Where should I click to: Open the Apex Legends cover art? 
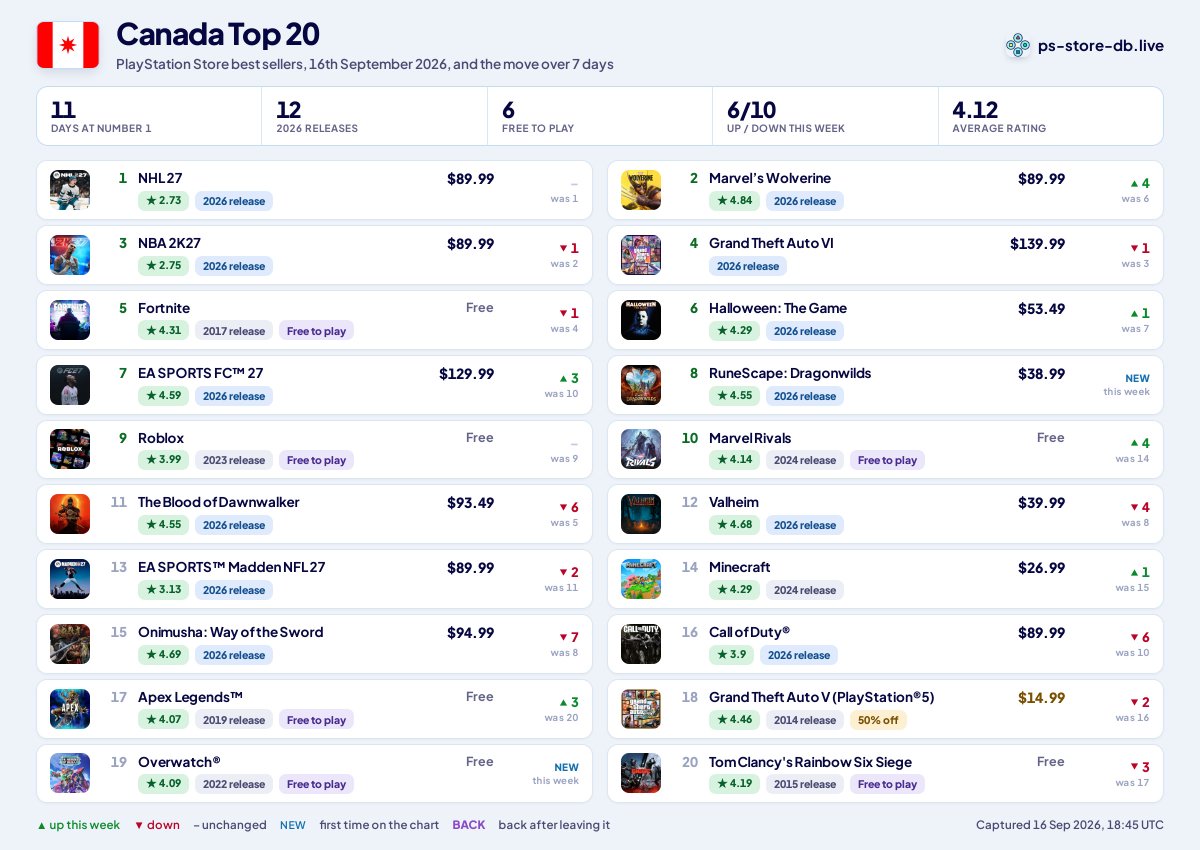coord(70,709)
